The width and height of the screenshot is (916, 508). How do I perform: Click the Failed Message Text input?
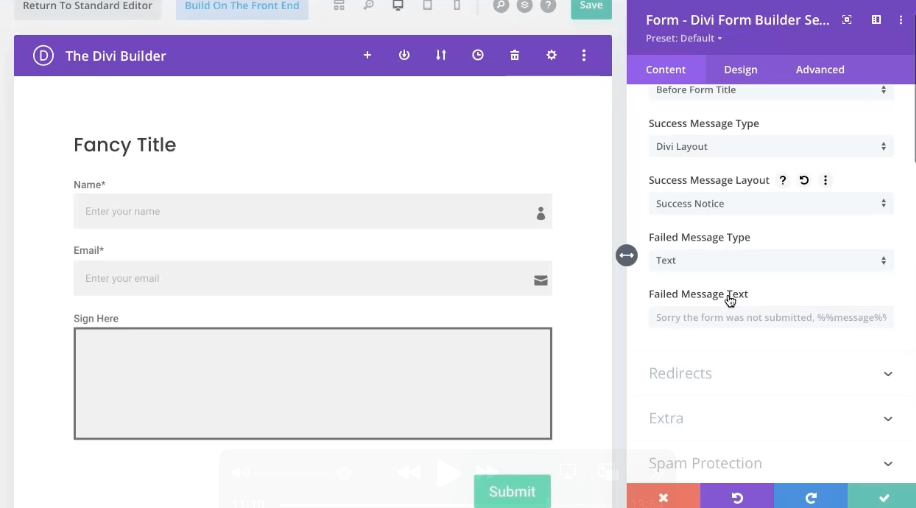click(771, 318)
